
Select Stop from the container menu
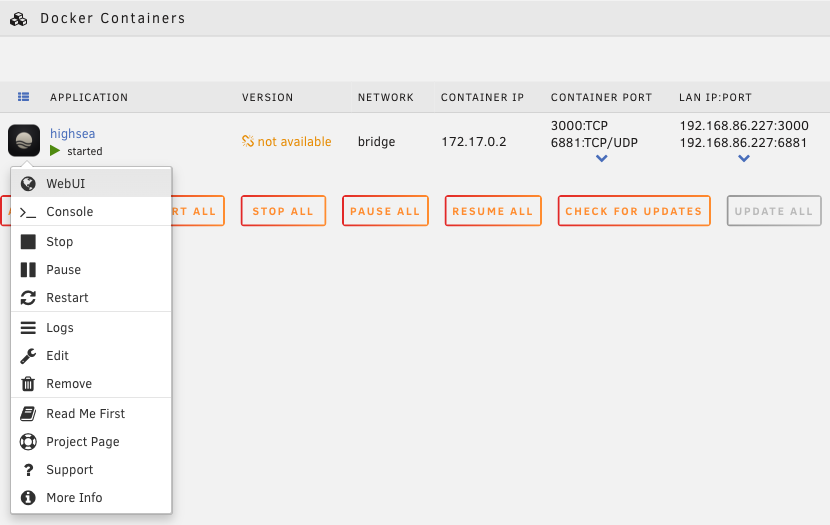[x=91, y=242]
